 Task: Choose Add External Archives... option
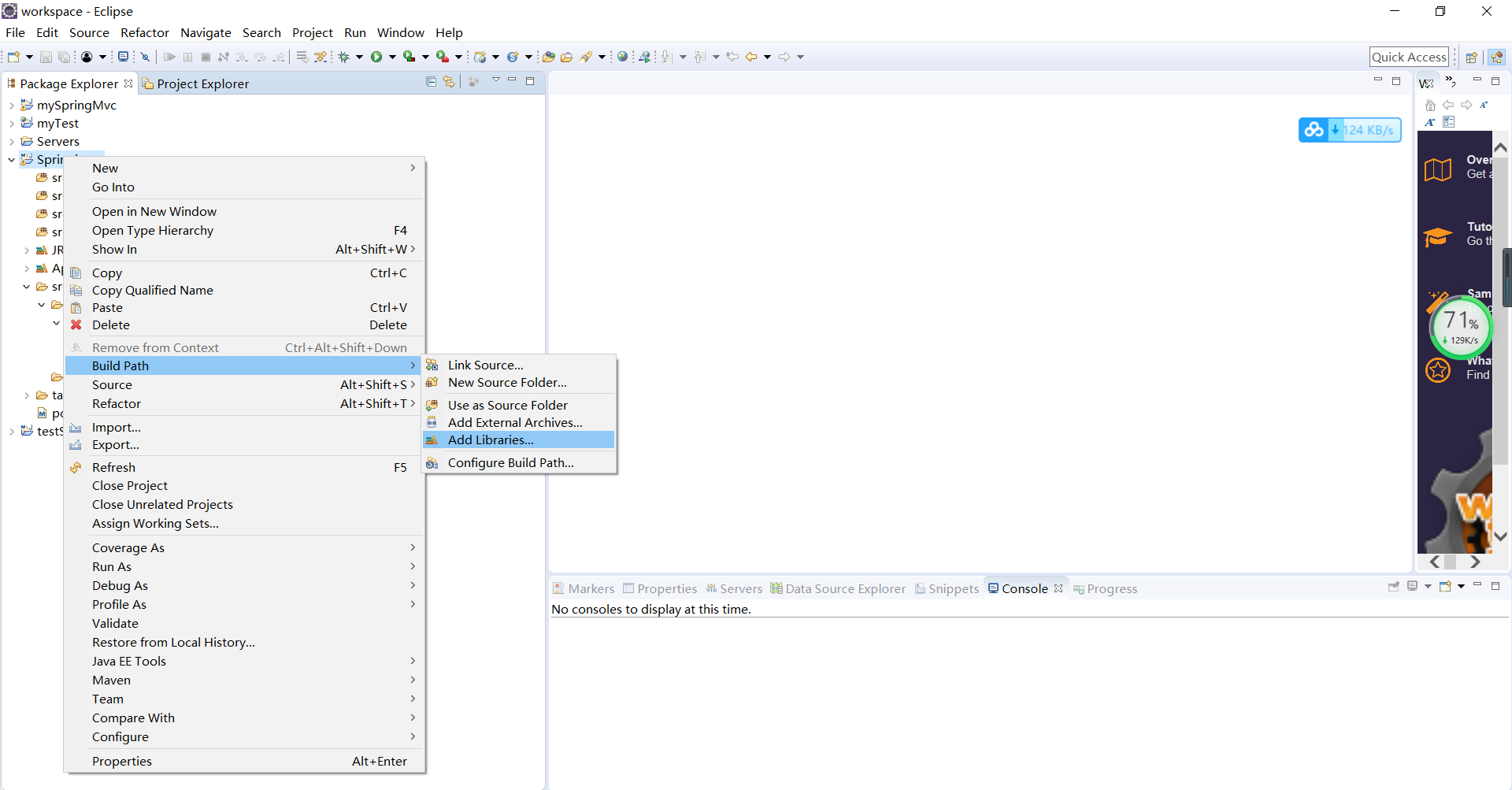coord(519,422)
